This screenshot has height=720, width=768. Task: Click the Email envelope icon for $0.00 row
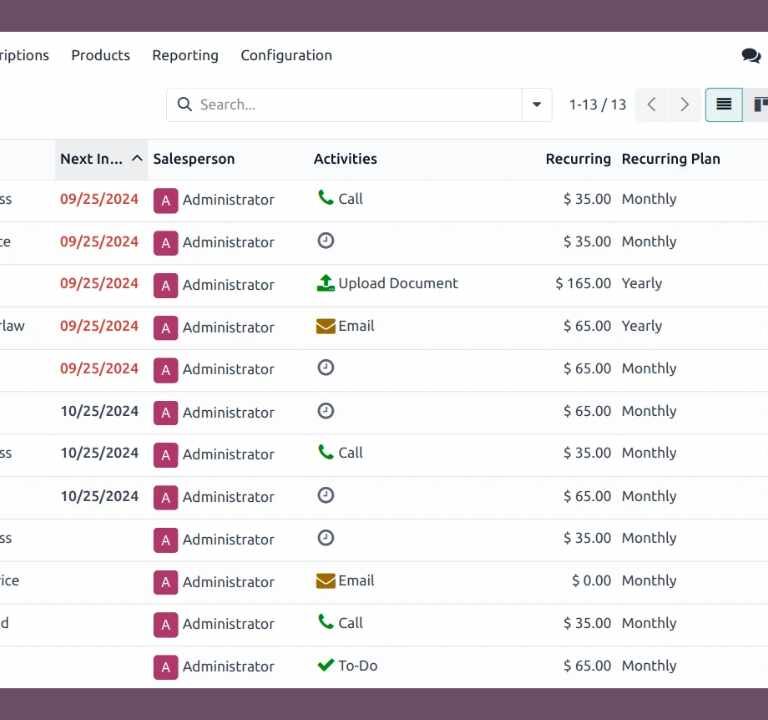[x=325, y=581]
